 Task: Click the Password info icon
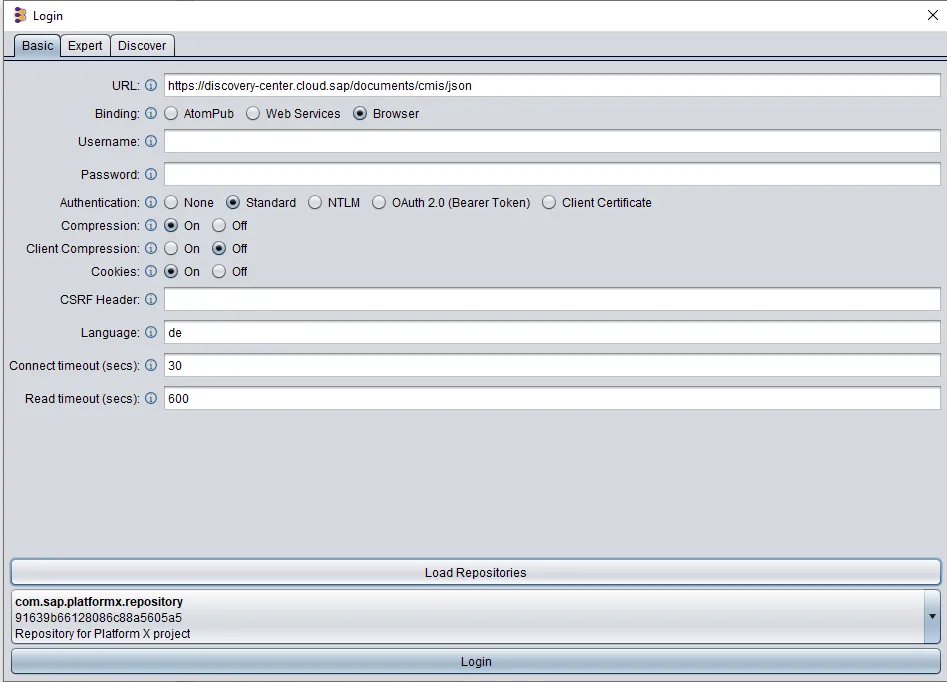coord(151,175)
